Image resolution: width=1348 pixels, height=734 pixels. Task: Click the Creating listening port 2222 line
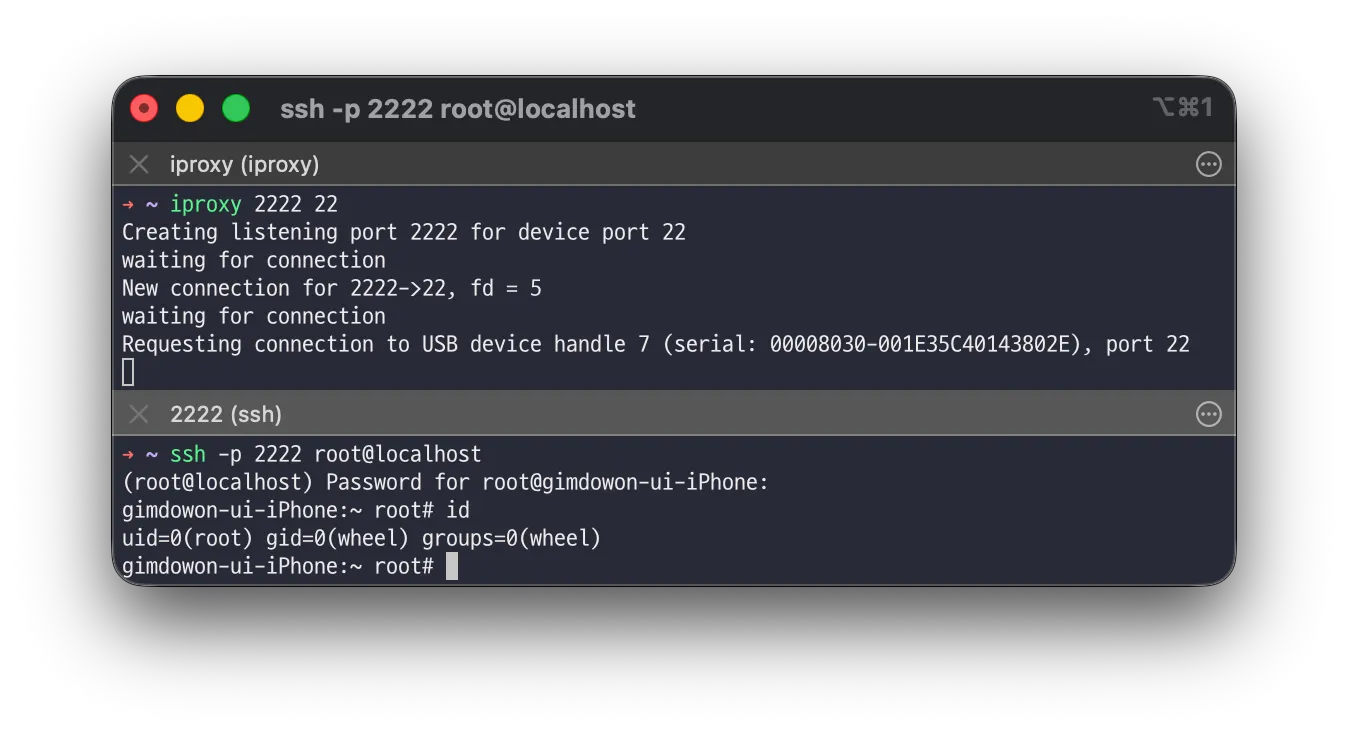coord(404,232)
